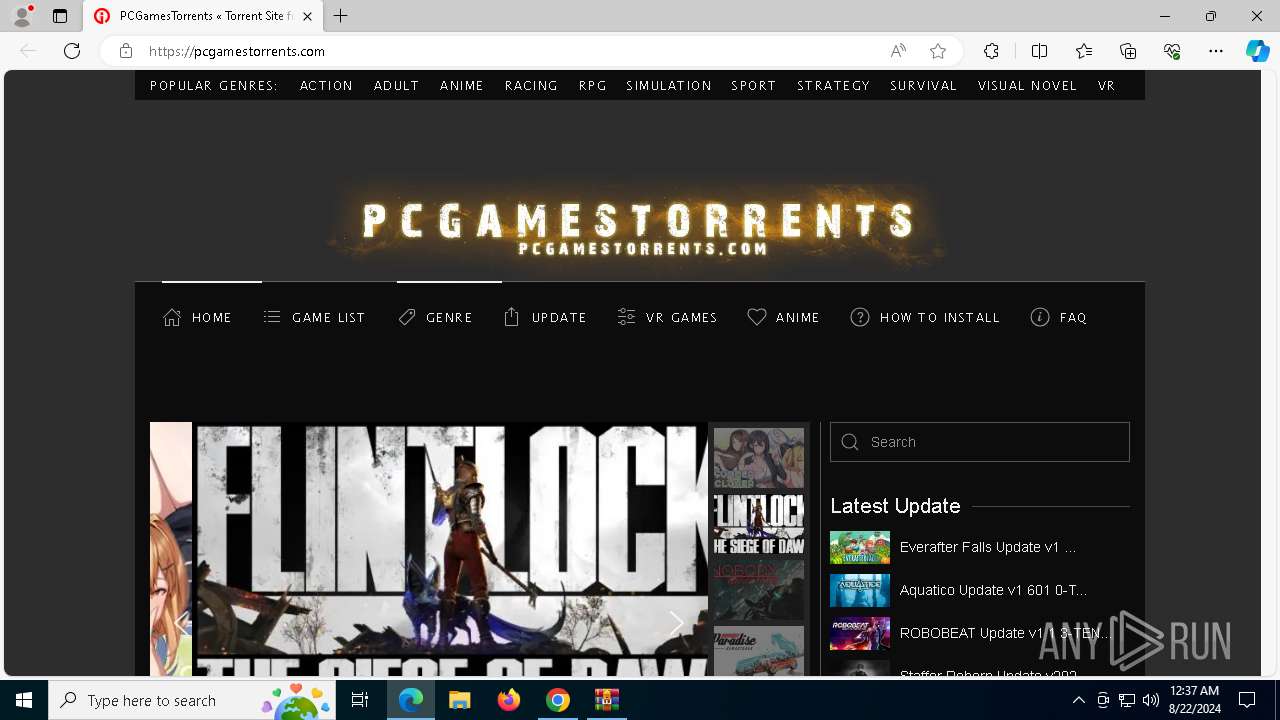
Task: Select the anime girls slider thumbnail
Action: pos(759,458)
